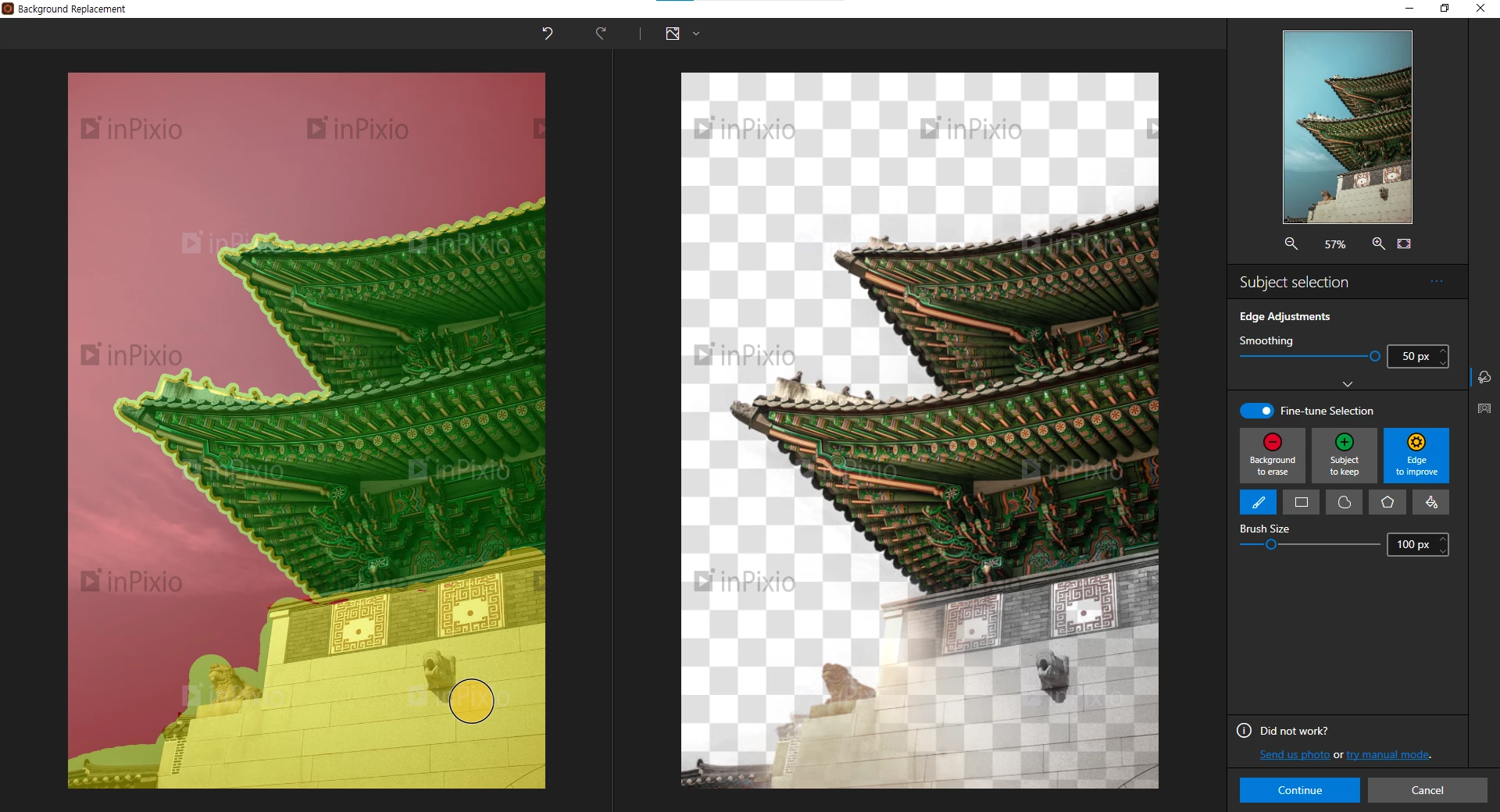Click the Subject selection panel title
The width and height of the screenshot is (1500, 812).
[1294, 282]
